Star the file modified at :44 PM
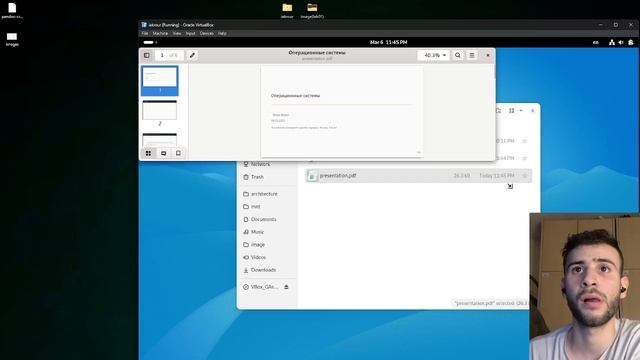This screenshot has width=640, height=360. (525, 158)
